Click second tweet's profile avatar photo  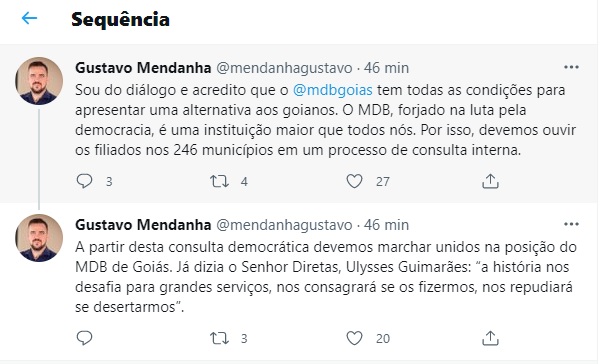pos(39,238)
